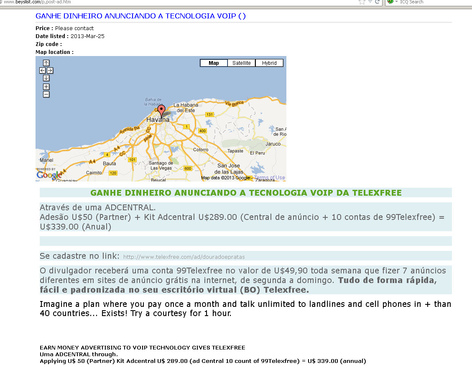Click the Google logo on the map
The height and width of the screenshot is (370, 472).
tap(49, 175)
